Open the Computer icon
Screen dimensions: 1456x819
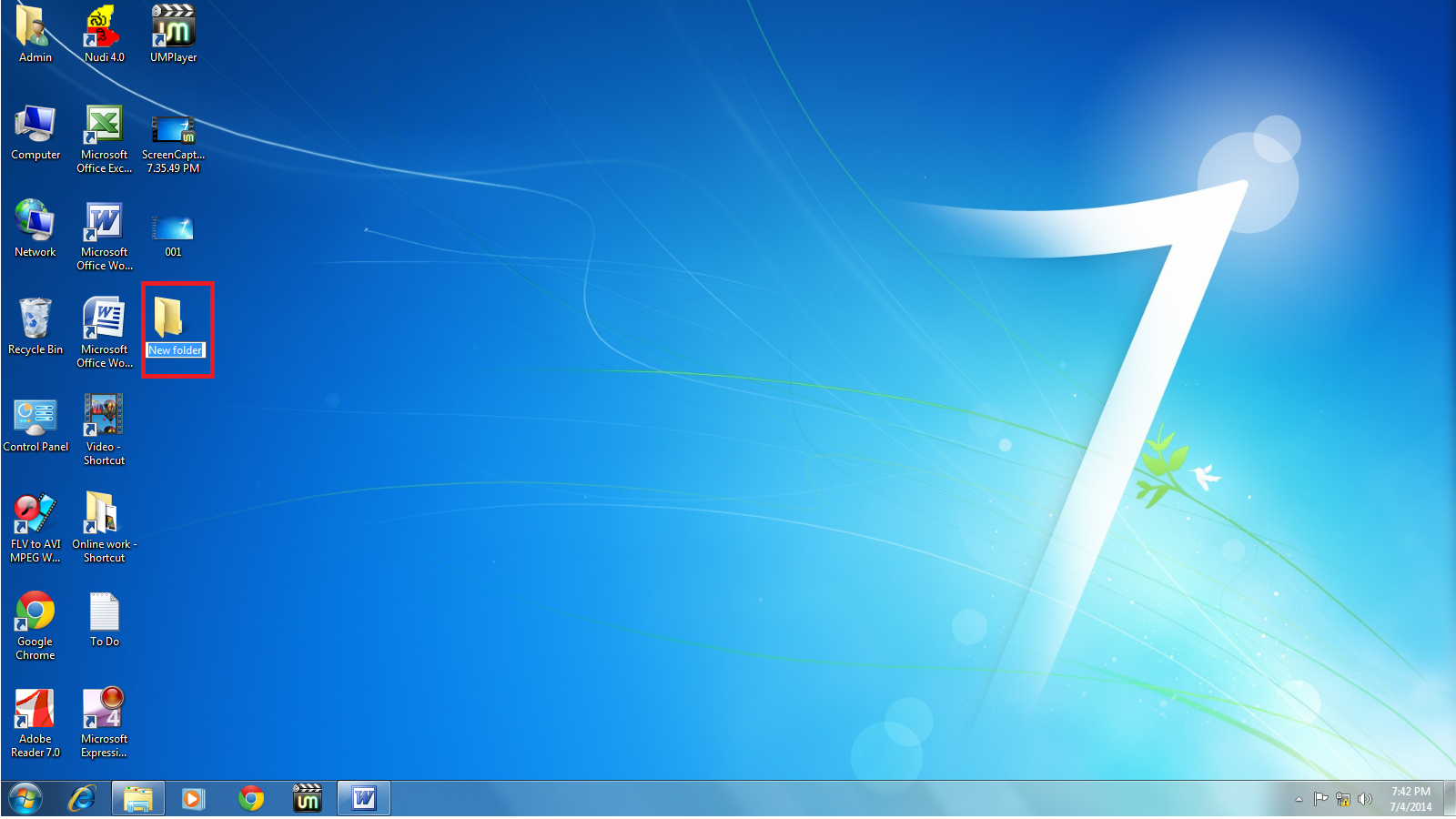tap(35, 127)
